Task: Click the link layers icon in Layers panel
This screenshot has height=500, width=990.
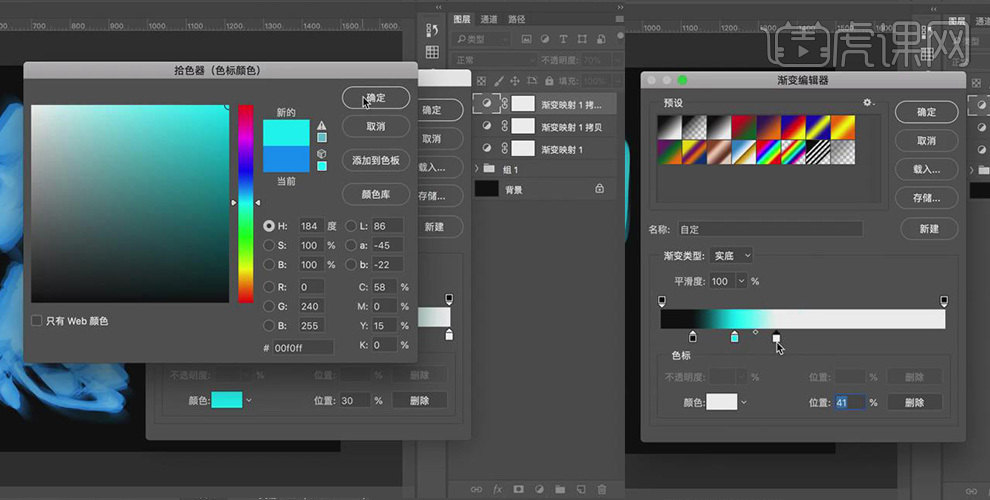Action: 477,489
